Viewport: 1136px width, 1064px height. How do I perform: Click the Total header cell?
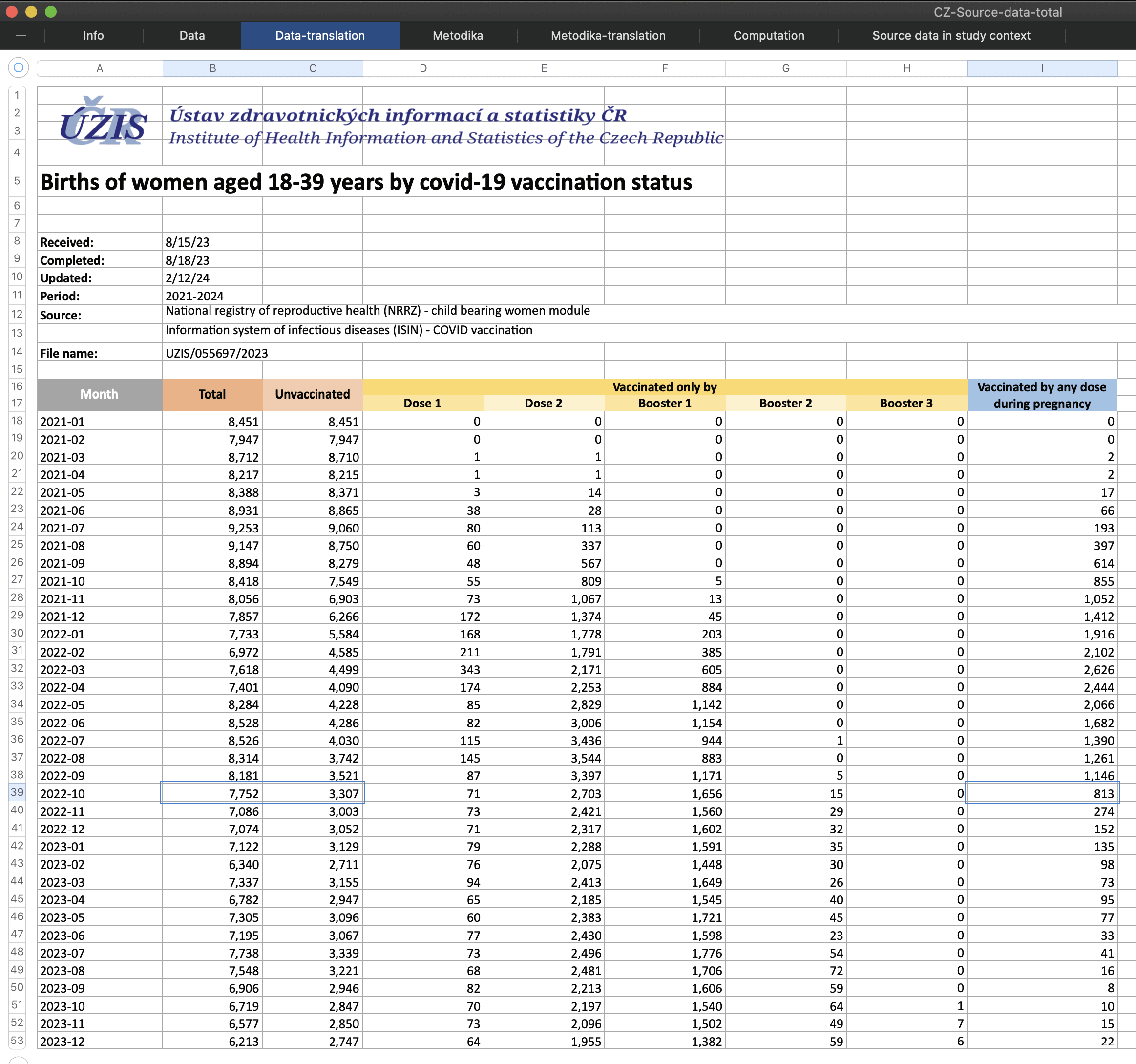point(212,394)
